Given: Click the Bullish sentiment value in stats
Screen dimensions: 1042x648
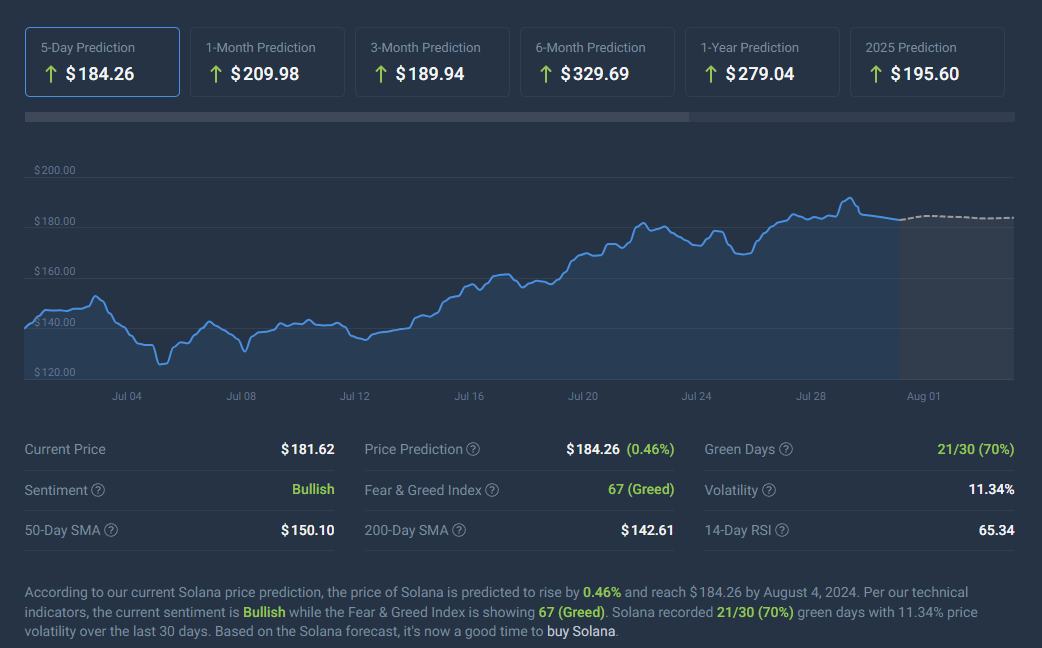Looking at the screenshot, I should [313, 489].
